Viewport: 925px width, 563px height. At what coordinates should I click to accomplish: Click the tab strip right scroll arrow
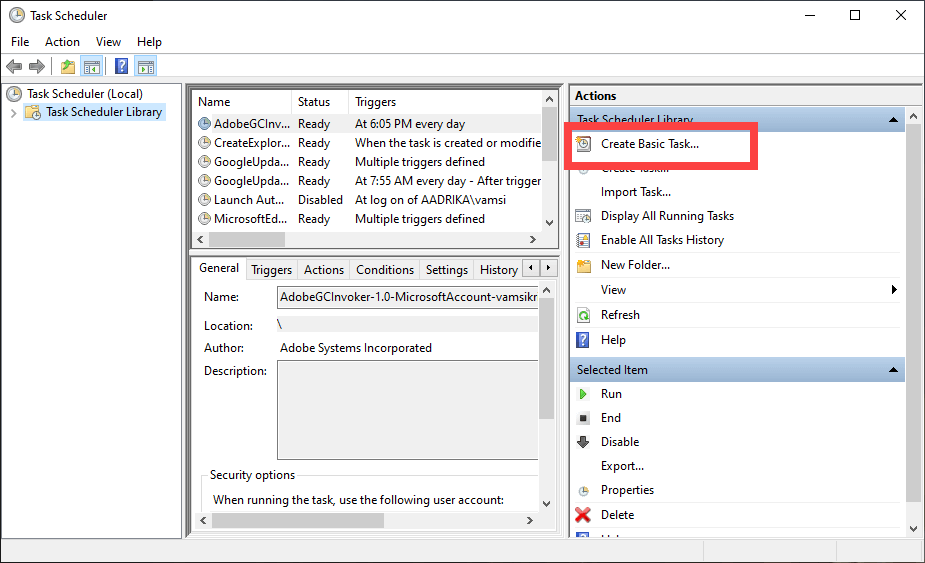pyautogui.click(x=549, y=268)
